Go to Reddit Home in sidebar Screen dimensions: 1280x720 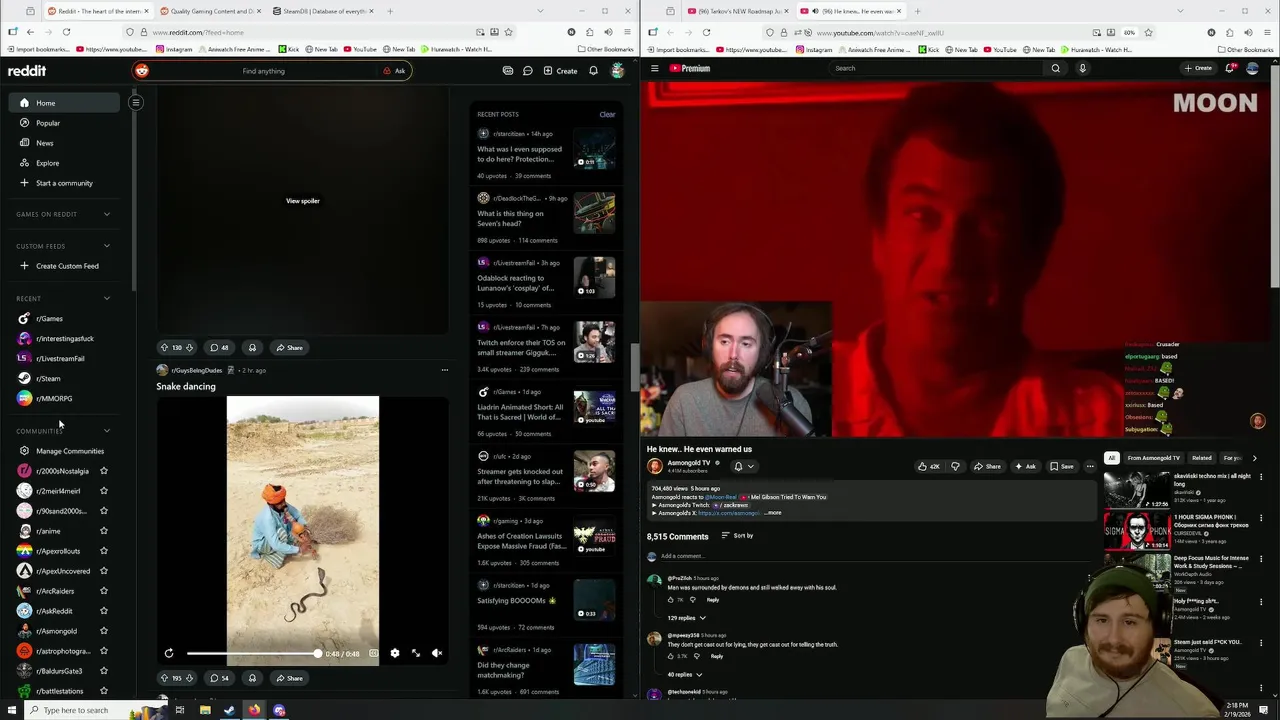(x=64, y=103)
